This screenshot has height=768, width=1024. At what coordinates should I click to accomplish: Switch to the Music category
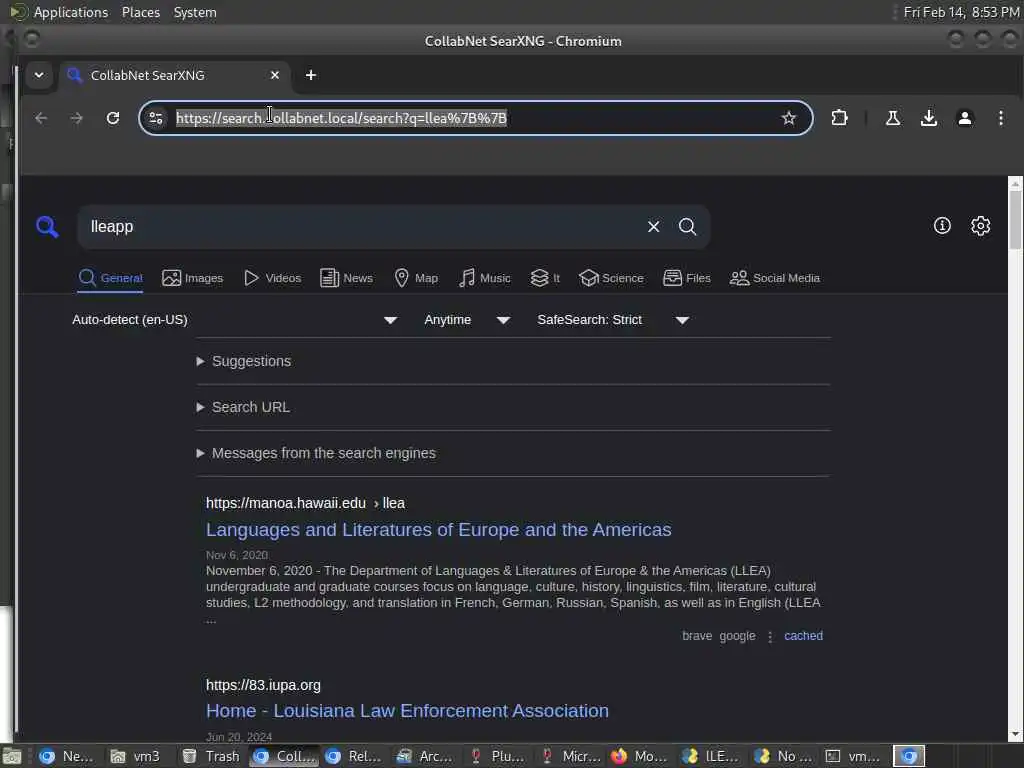485,278
